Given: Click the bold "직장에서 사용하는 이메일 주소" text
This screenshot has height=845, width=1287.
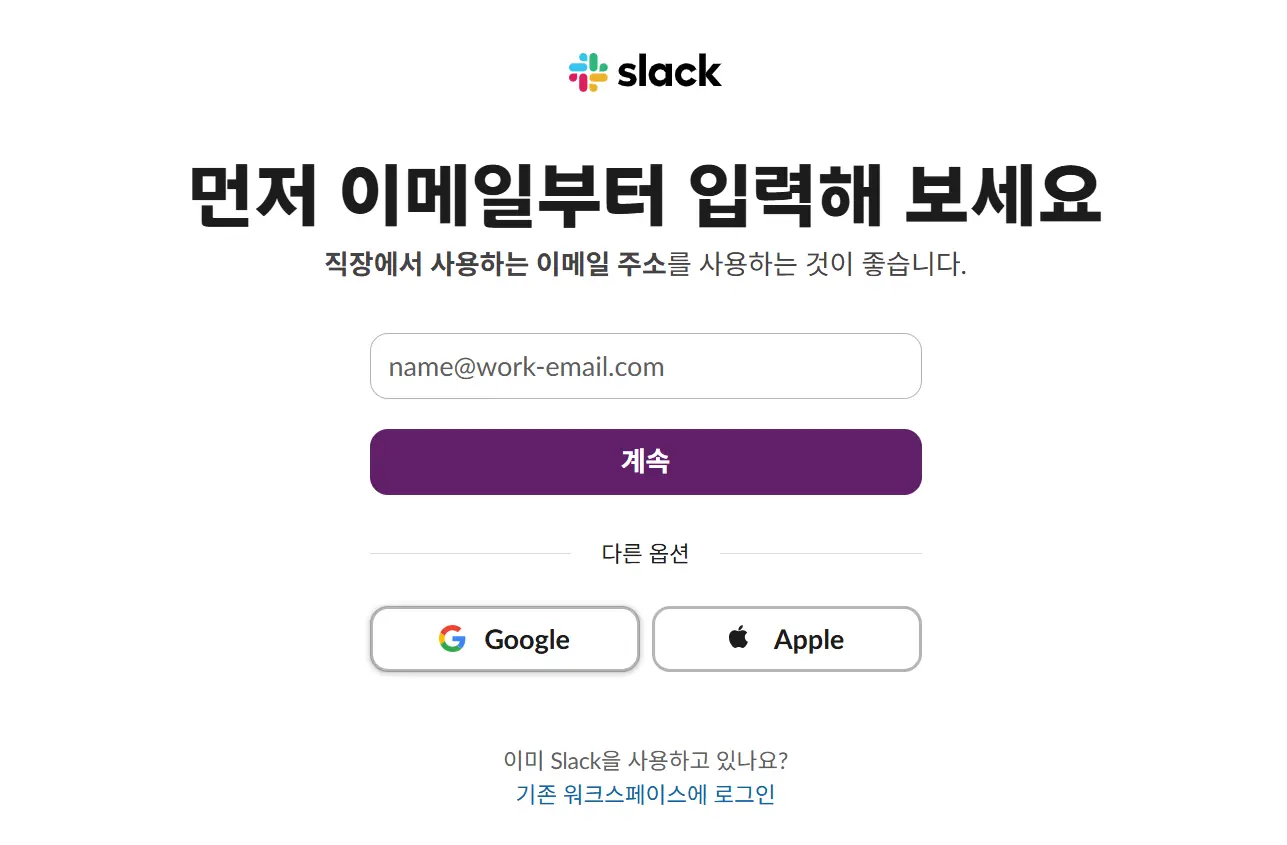Looking at the screenshot, I should (495, 265).
